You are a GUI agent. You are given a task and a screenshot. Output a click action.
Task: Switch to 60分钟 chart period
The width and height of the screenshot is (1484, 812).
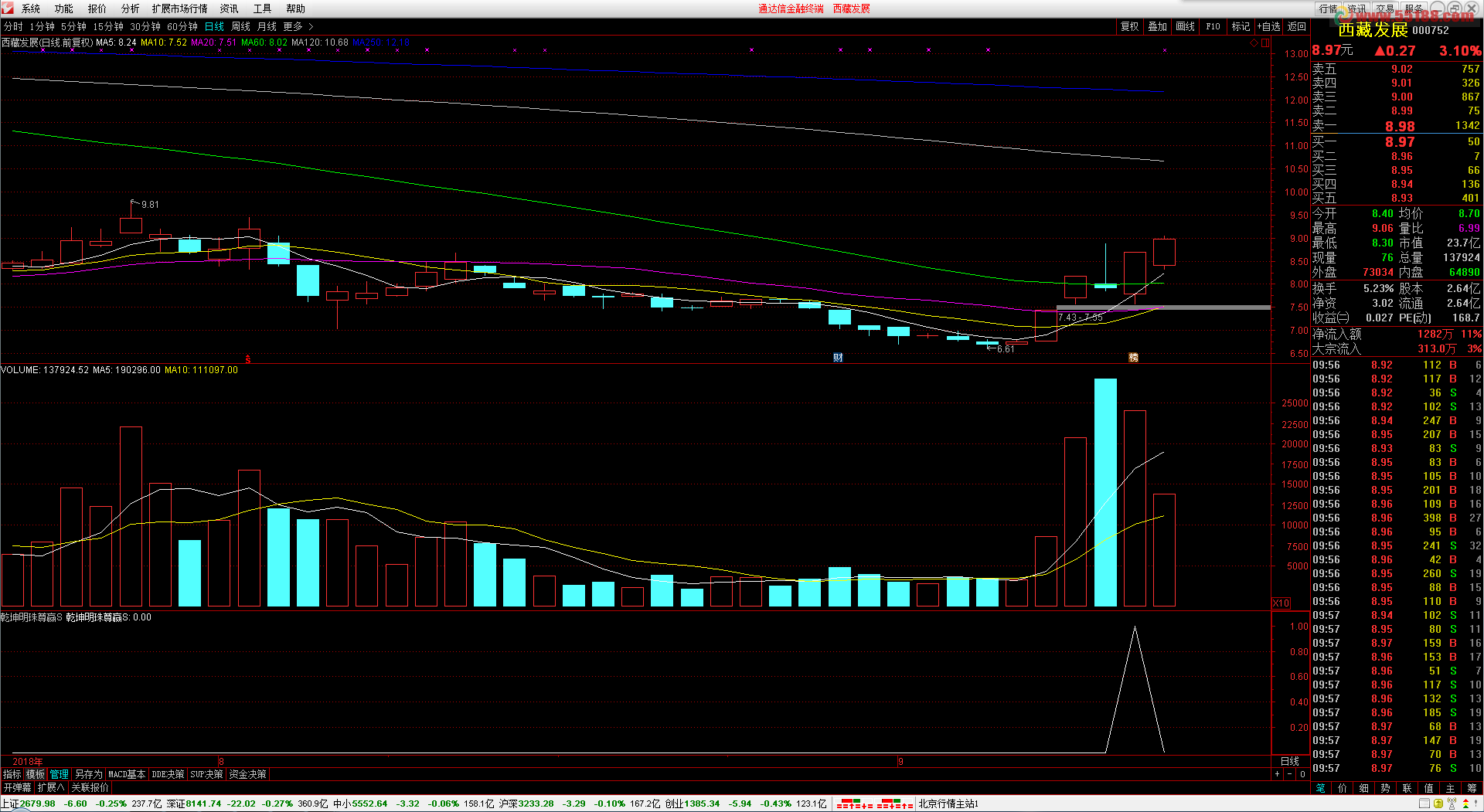click(182, 26)
